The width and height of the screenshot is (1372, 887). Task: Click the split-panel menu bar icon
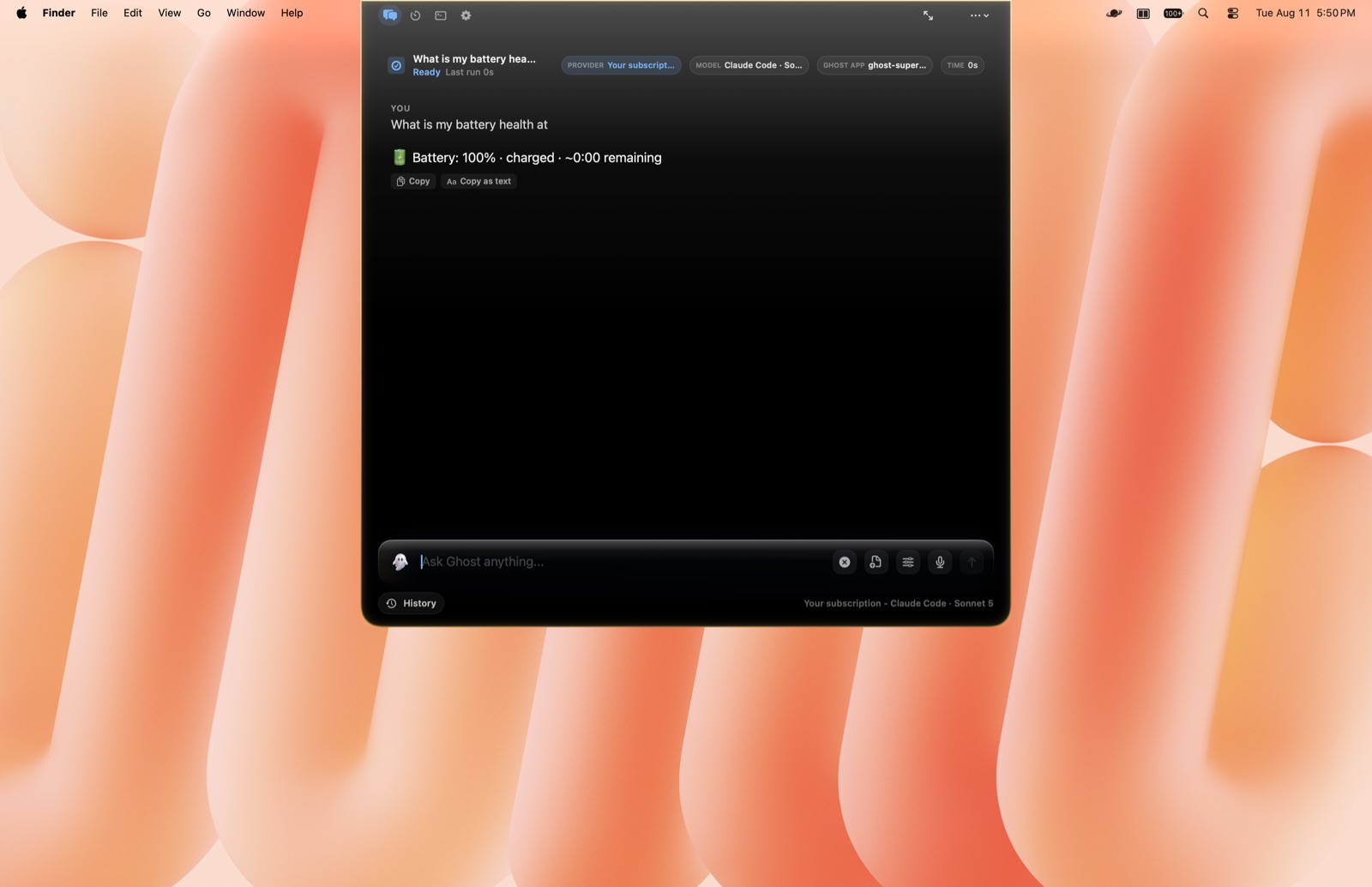tap(1143, 13)
